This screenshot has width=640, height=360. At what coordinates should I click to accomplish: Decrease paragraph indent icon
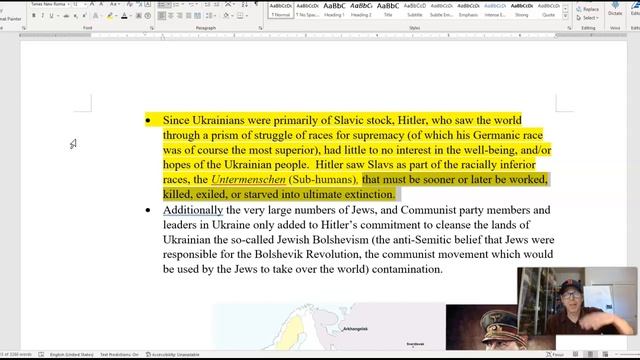(207, 4)
